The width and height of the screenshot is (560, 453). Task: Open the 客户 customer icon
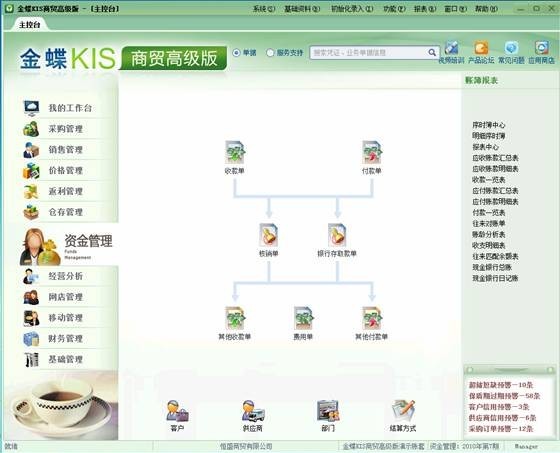(x=177, y=411)
